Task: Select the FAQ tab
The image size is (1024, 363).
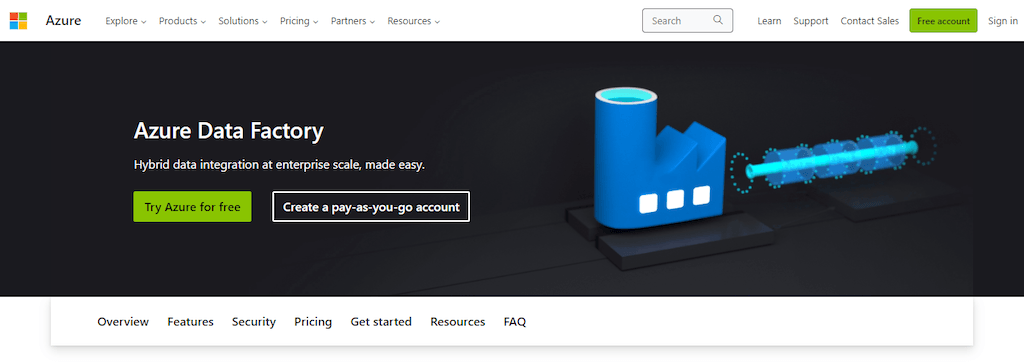Action: (515, 322)
